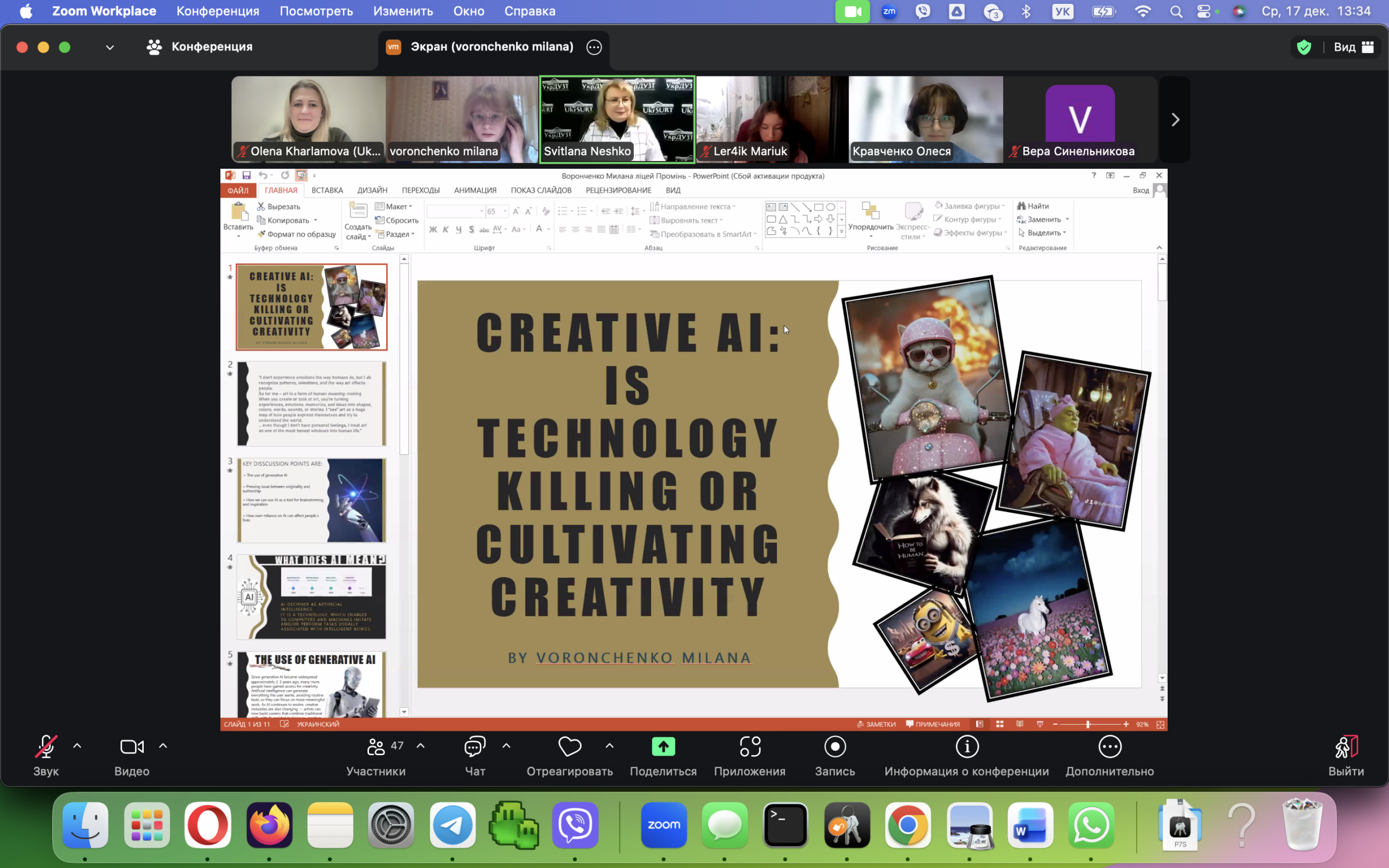This screenshot has height=868, width=1389.
Task: Expand audio options arrow beside Звук
Action: point(78,746)
